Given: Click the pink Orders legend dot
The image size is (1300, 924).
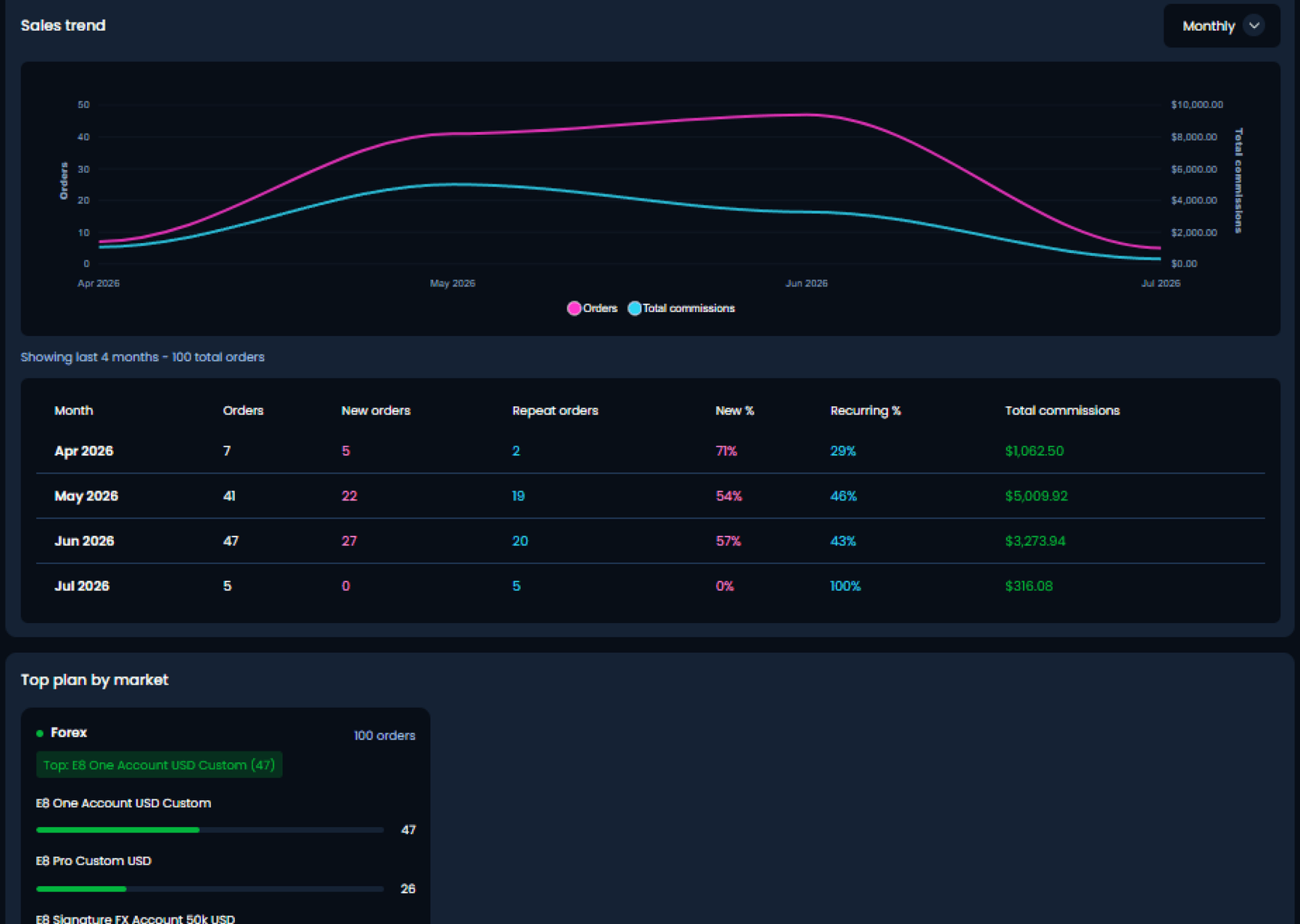Looking at the screenshot, I should (x=574, y=308).
